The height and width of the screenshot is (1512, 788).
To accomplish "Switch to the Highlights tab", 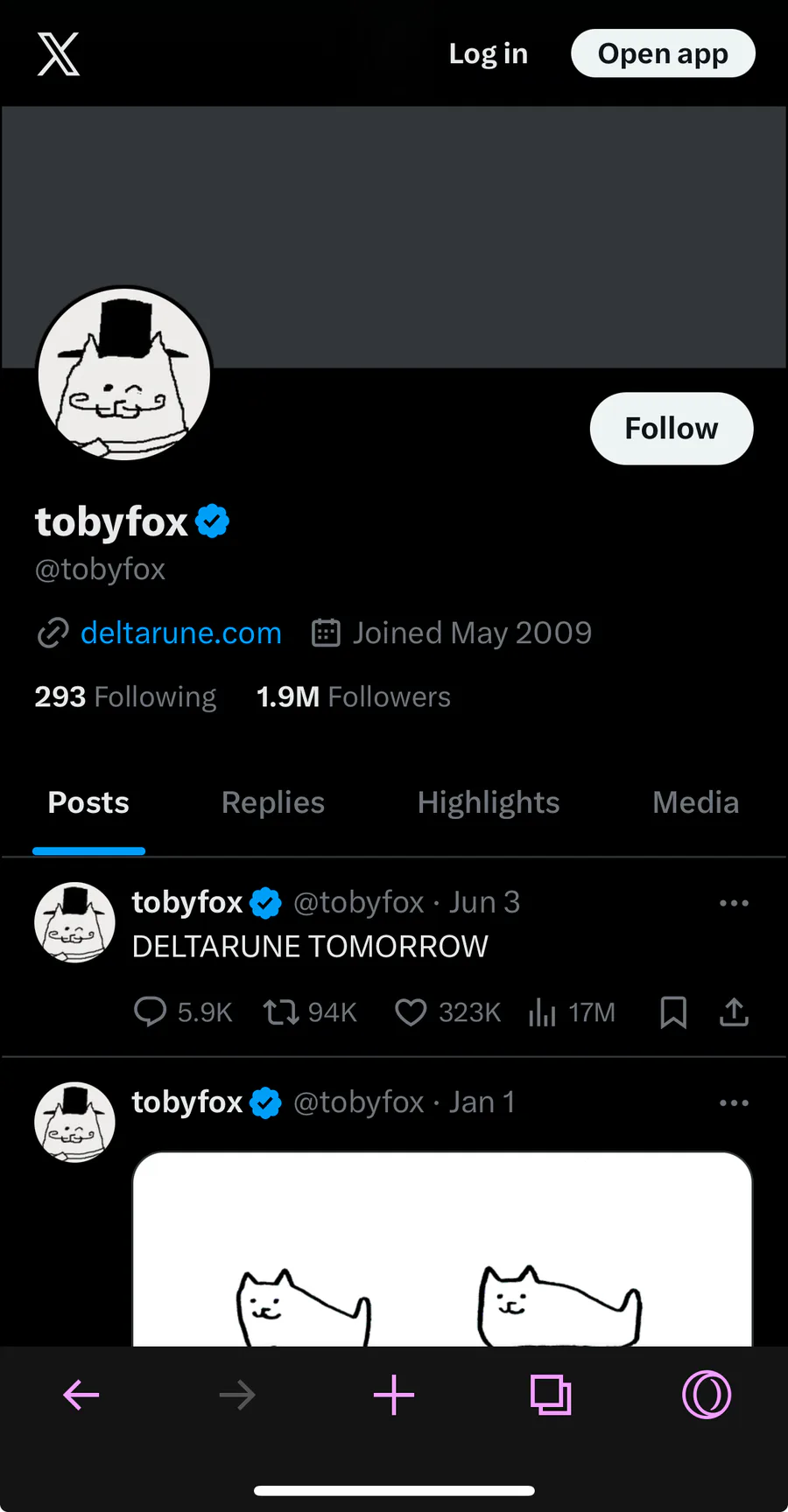I will [x=489, y=803].
